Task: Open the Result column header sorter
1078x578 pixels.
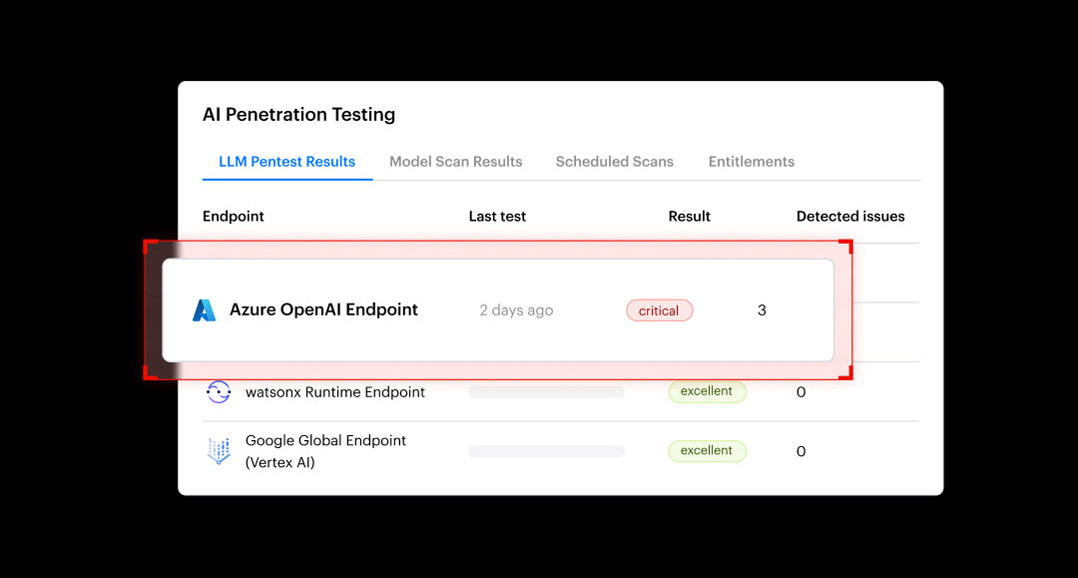Action: (x=689, y=216)
